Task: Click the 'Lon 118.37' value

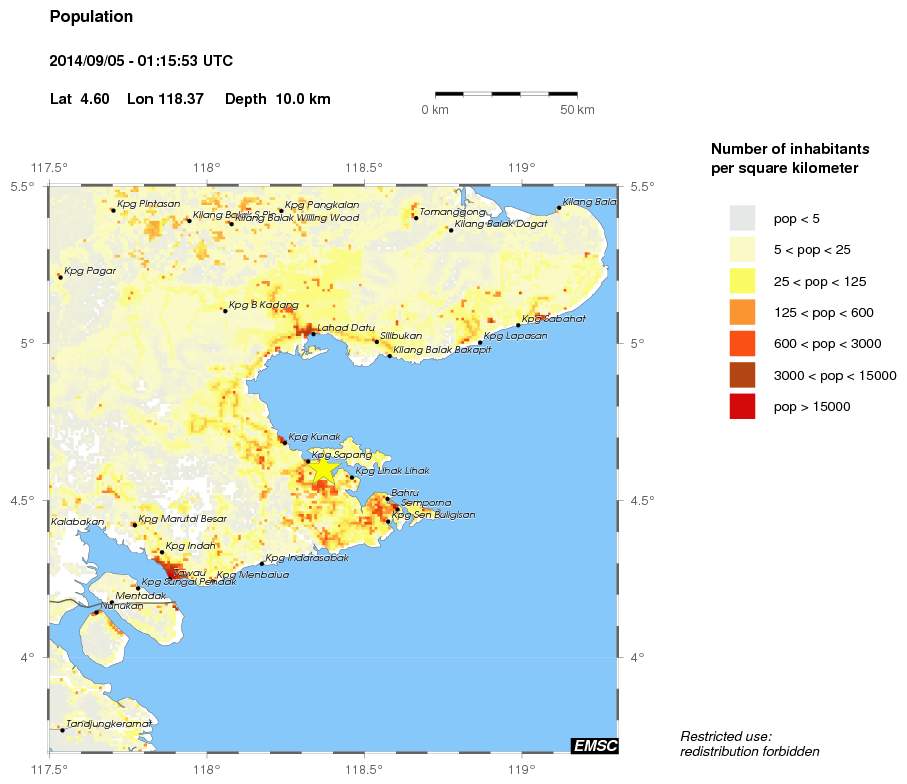Action: 165,99
